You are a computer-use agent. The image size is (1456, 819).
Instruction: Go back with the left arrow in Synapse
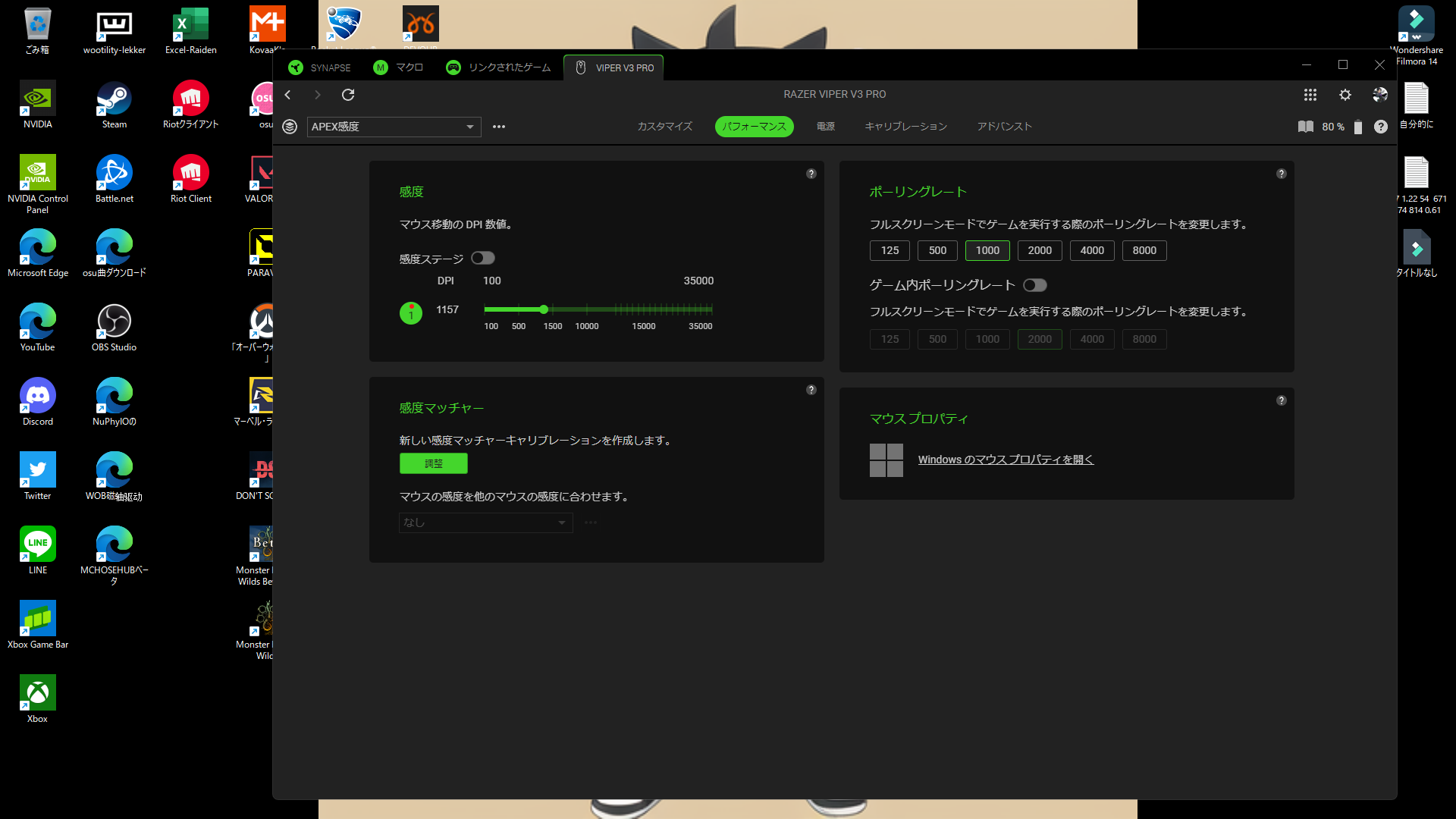(287, 95)
